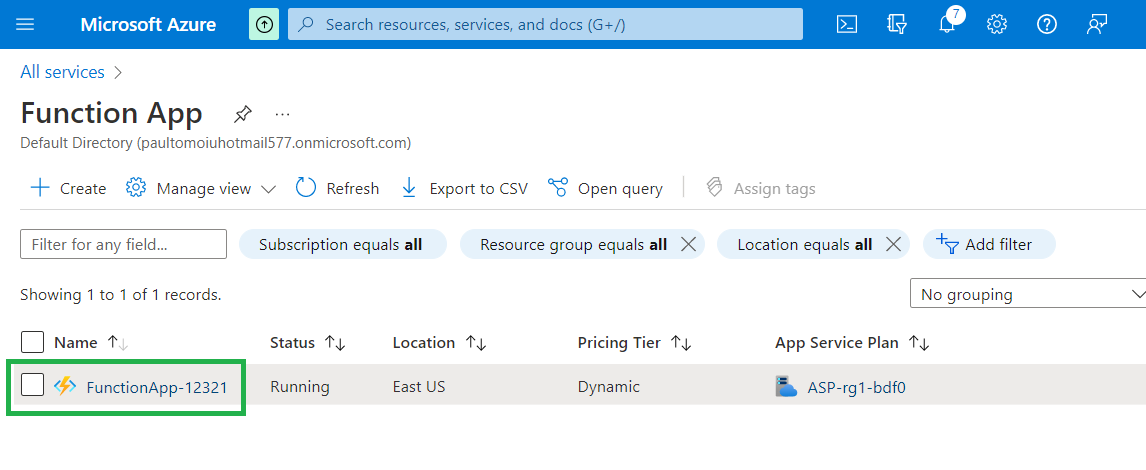Focus the Search resources, services, and docs box
The image size is (1146, 470).
545,24
